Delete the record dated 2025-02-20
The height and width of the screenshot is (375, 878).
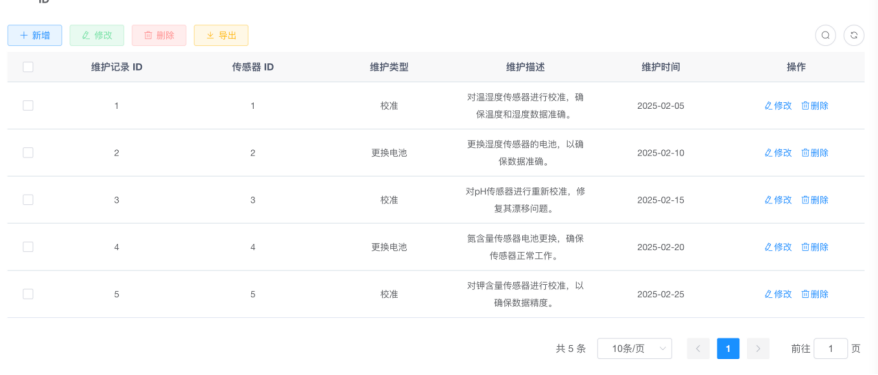pos(815,247)
